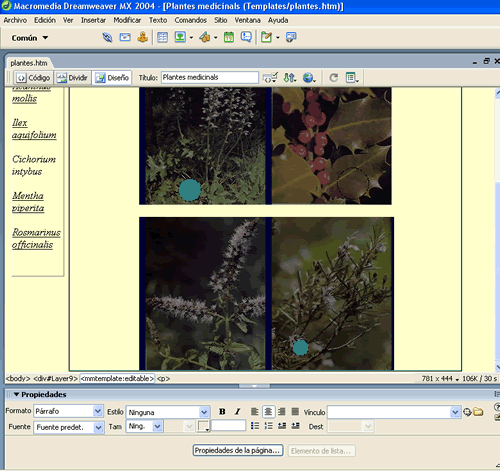Click the Rosmarinus officinalis link
The width and height of the screenshot is (500, 471).
(36, 238)
